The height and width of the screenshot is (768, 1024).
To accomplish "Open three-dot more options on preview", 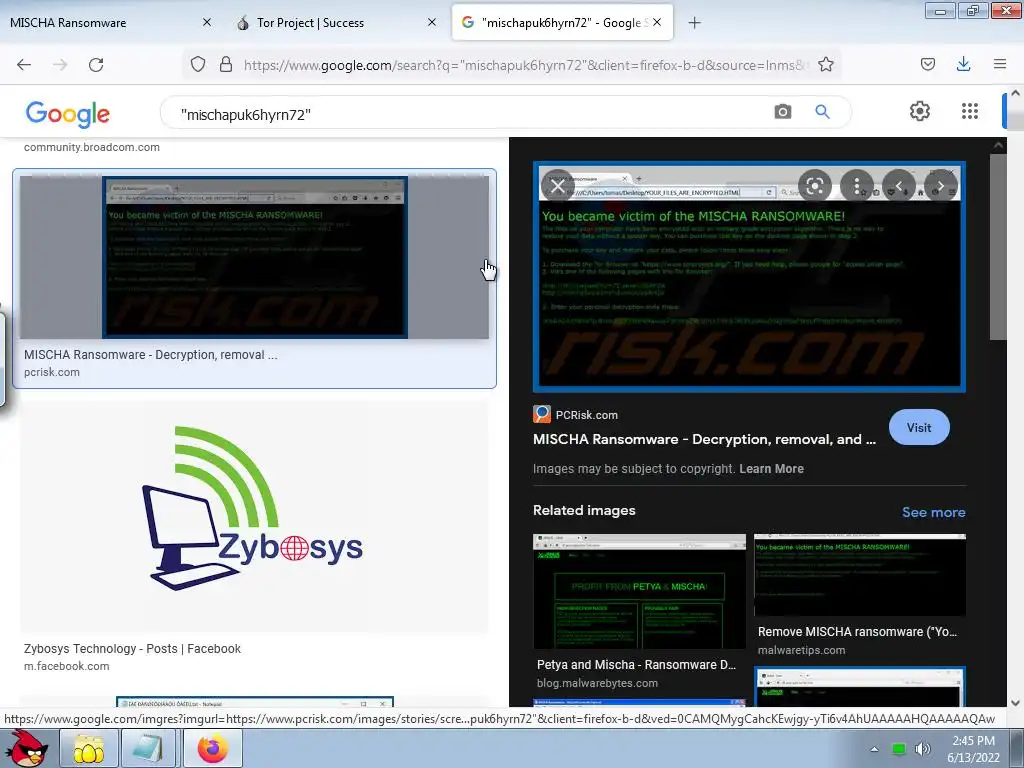I will [856, 186].
